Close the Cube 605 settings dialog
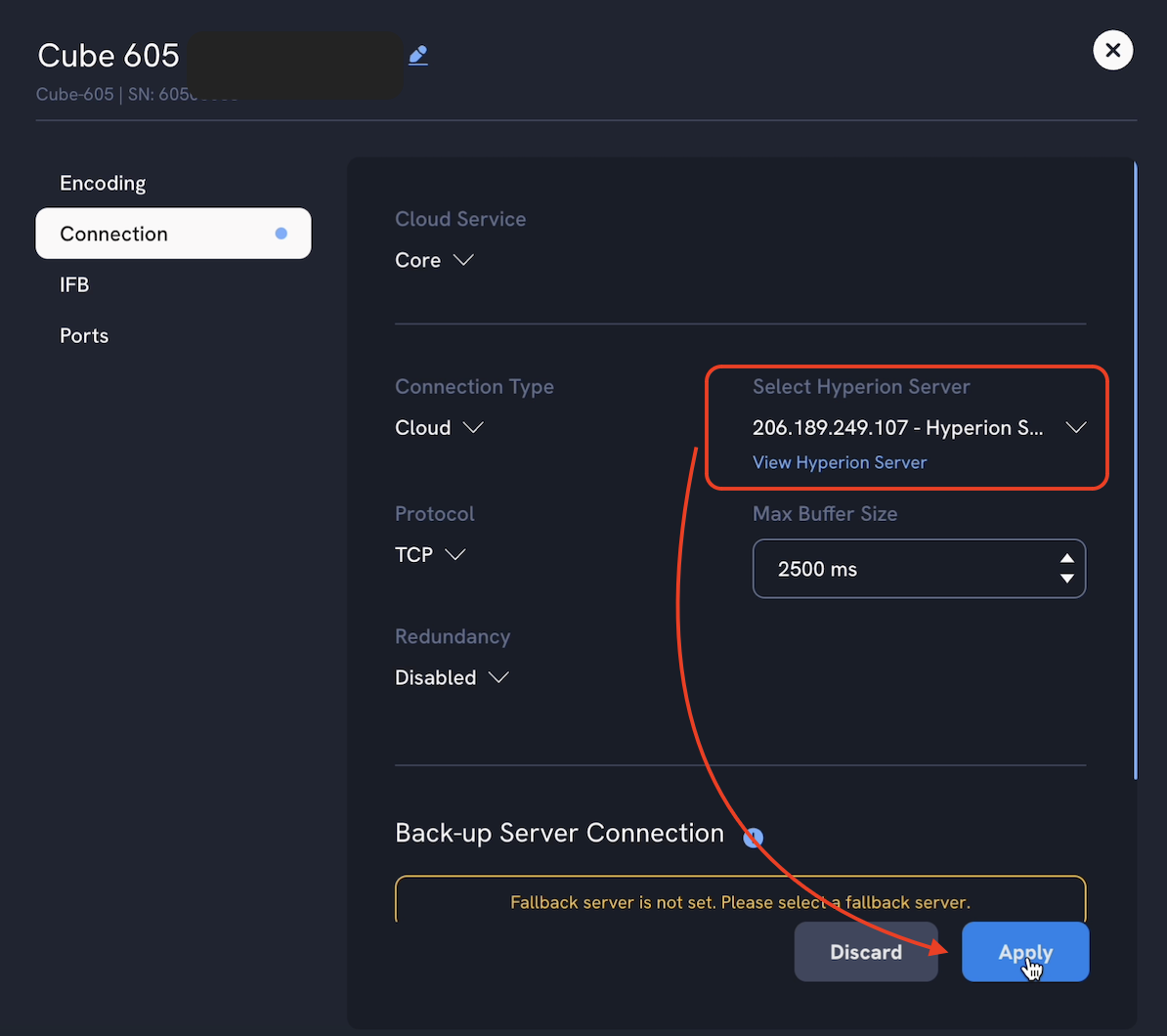Image resolution: width=1167 pixels, height=1036 pixels. click(1113, 50)
